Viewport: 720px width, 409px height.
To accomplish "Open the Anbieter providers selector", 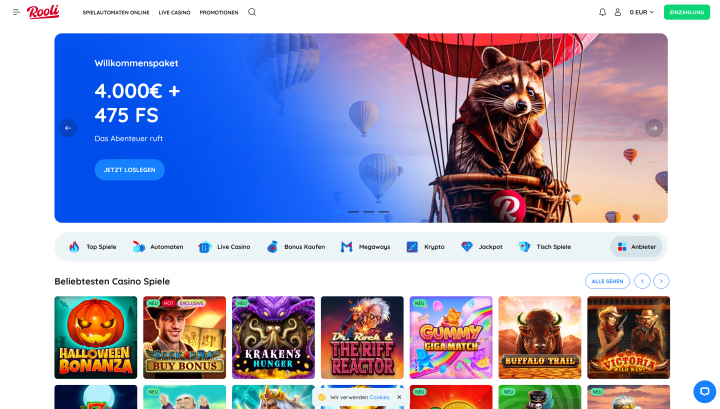I will 636,247.
